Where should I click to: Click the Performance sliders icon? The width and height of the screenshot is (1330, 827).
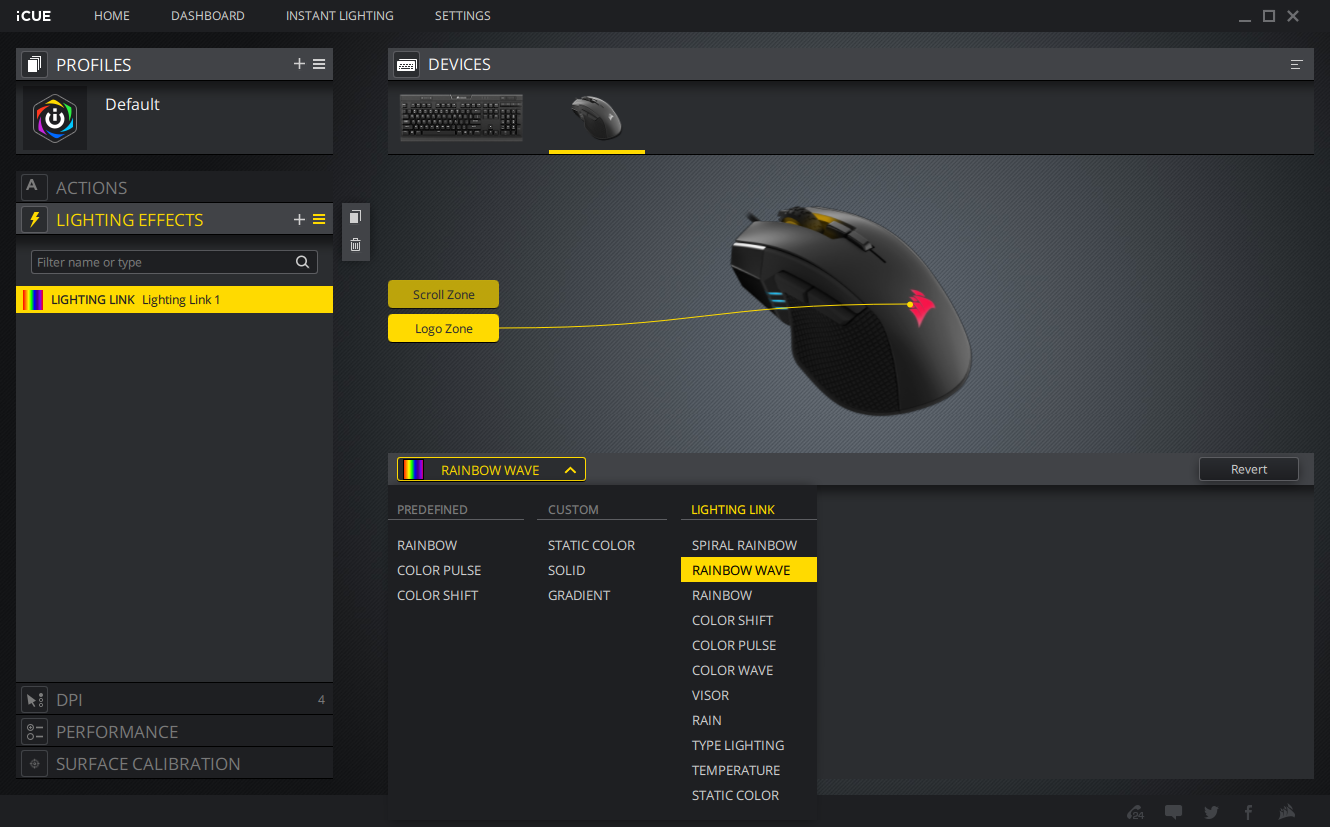coord(35,731)
